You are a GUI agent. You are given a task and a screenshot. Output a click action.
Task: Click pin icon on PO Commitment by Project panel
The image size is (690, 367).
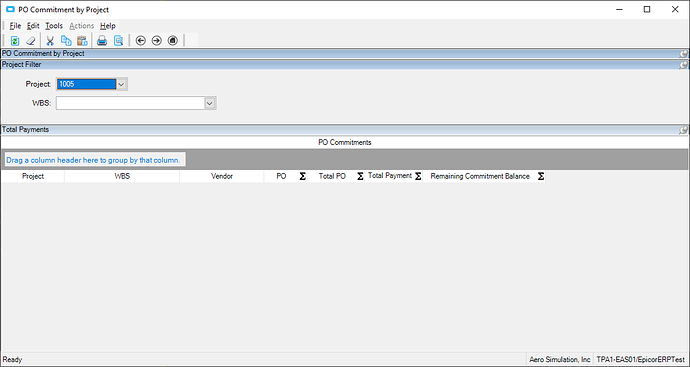click(x=683, y=54)
